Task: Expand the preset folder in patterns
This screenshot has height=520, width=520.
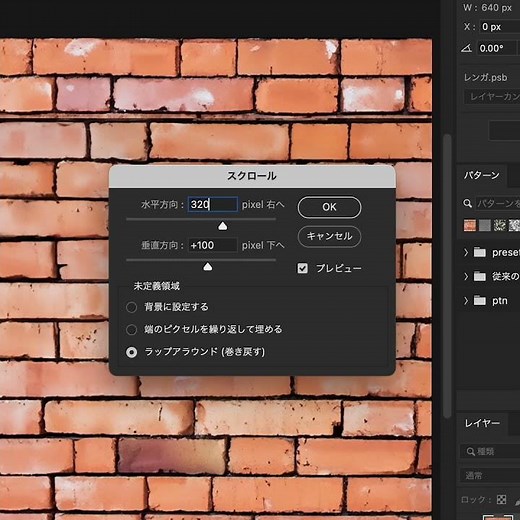Action: pyautogui.click(x=466, y=252)
